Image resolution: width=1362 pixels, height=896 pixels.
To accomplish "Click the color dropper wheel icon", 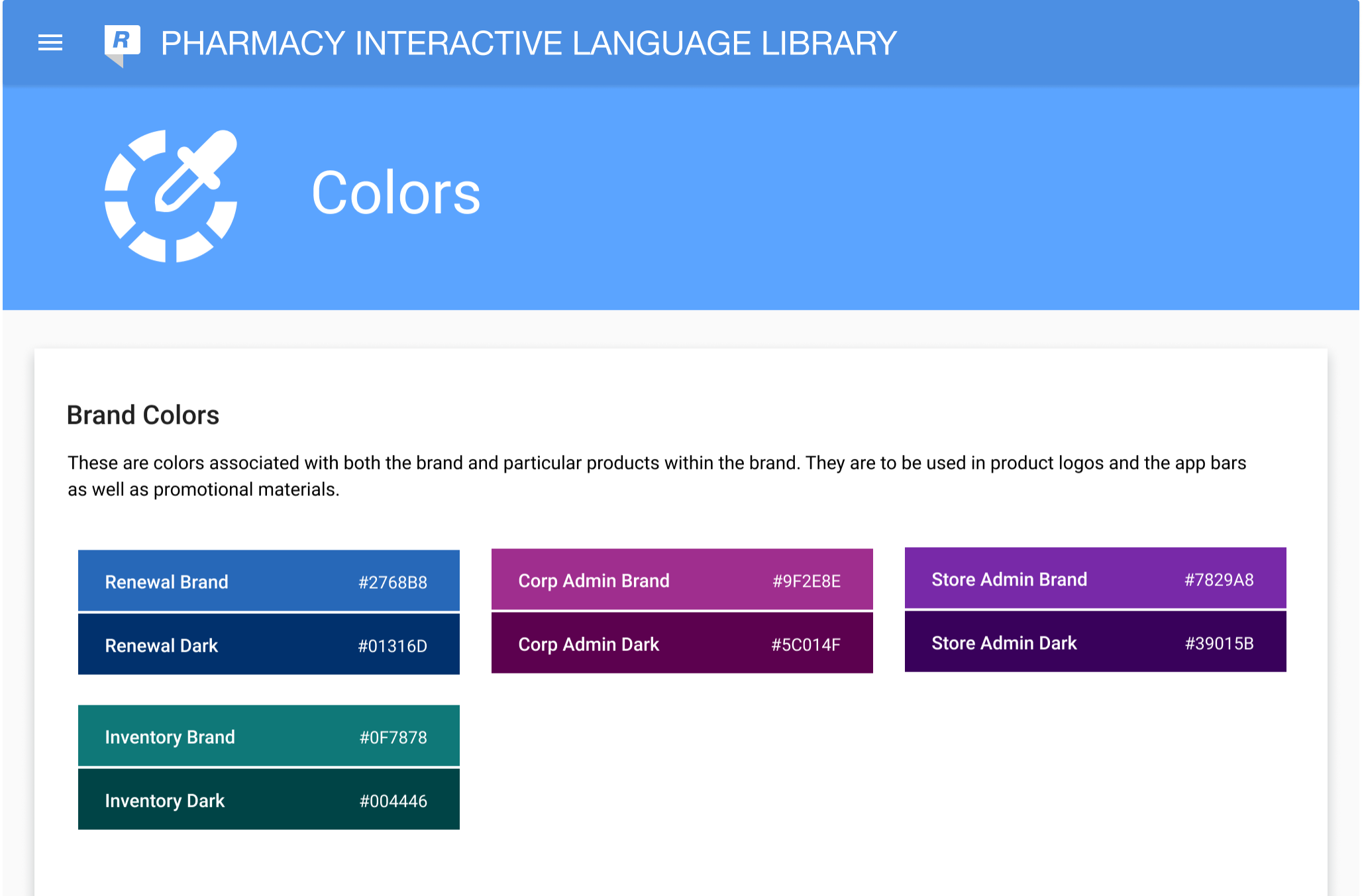I will pos(171,196).
